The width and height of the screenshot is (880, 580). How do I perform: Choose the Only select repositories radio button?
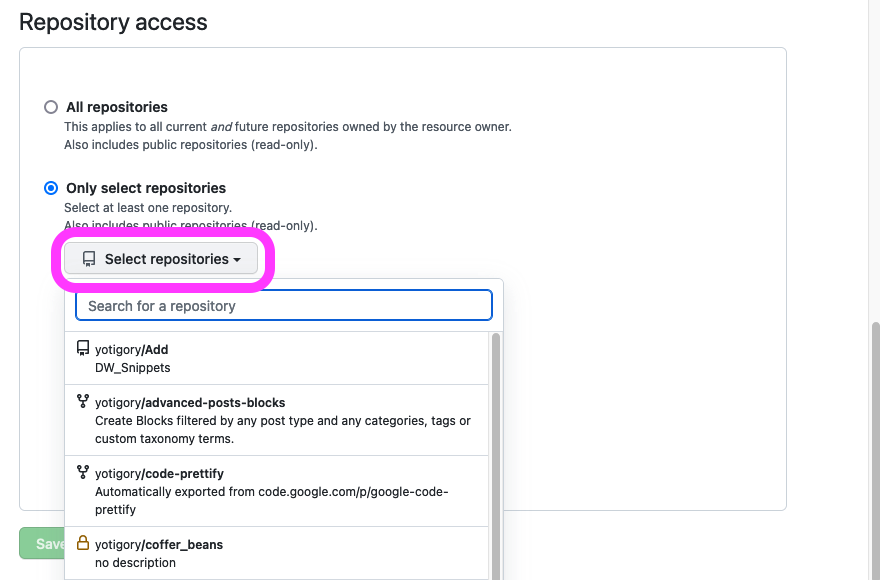51,188
